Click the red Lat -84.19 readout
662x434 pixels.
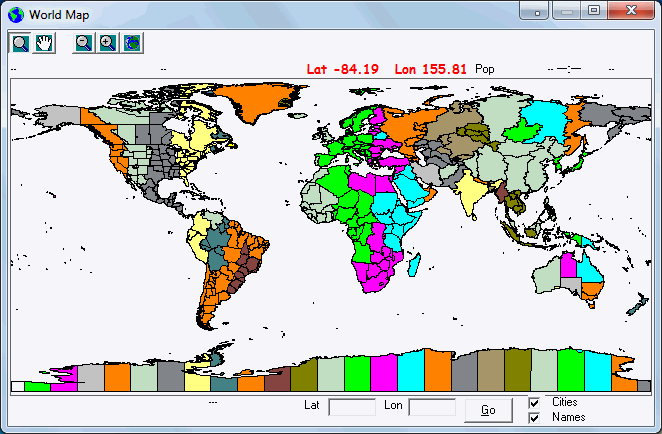click(342, 69)
